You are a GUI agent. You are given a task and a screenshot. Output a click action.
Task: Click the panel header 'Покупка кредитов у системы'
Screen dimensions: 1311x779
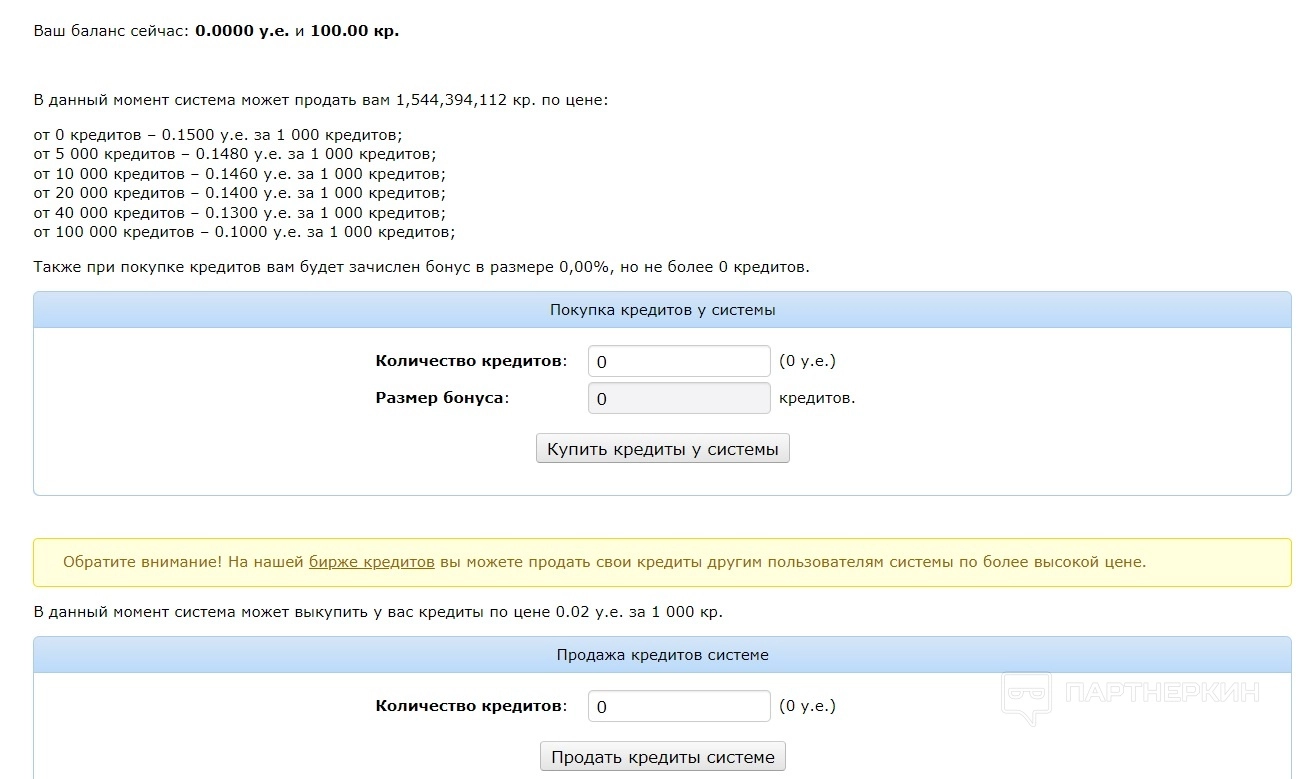pos(662,310)
